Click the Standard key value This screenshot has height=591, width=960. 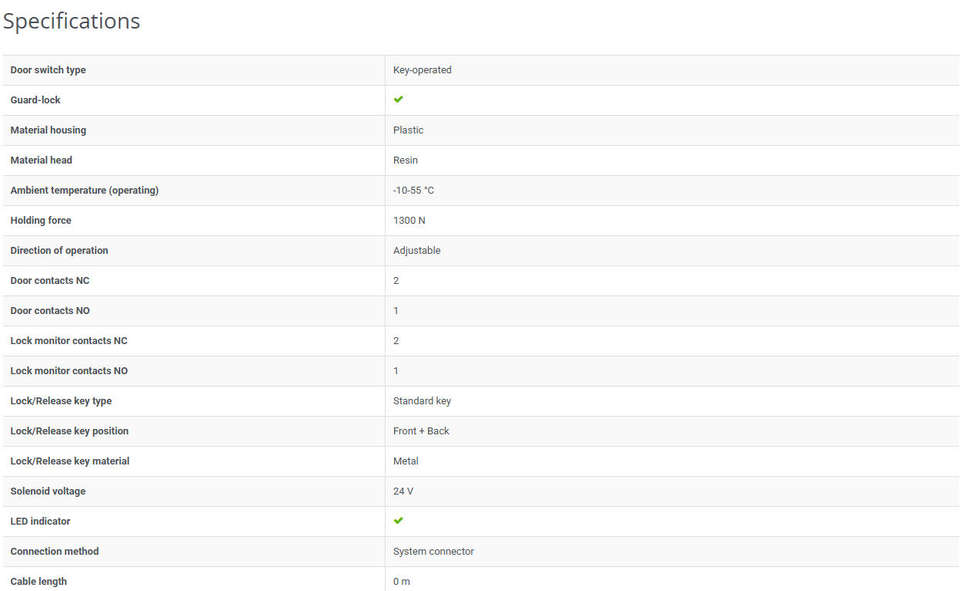[422, 401]
